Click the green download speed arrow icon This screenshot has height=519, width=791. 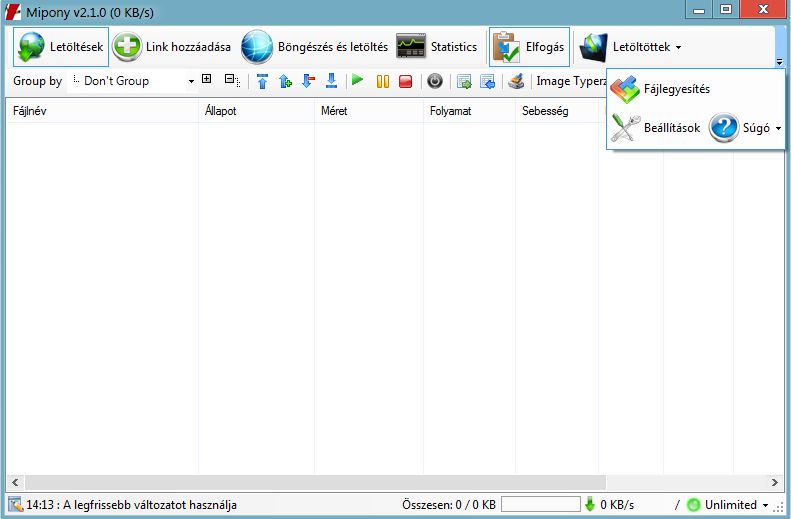[x=590, y=504]
